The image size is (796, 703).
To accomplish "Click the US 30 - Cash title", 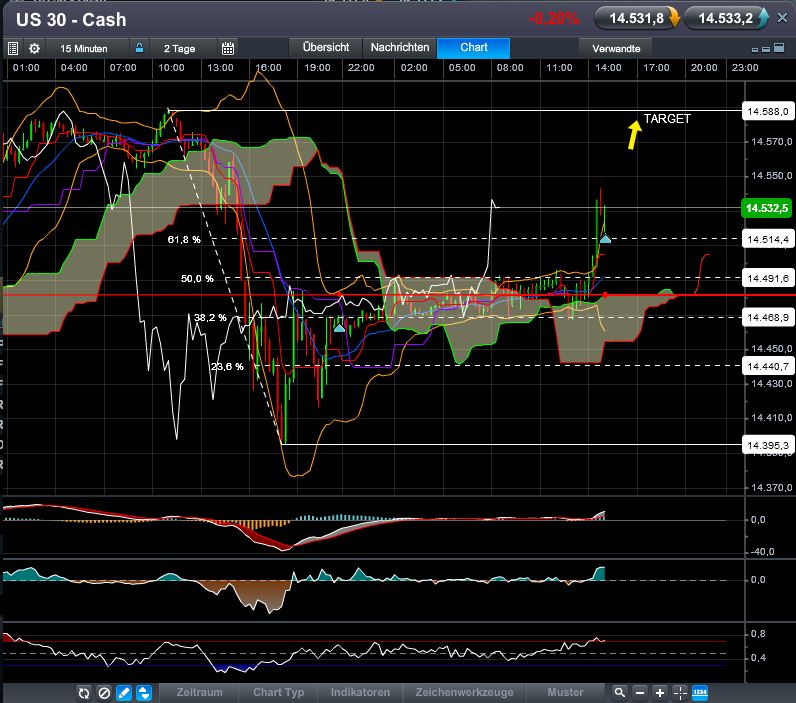I will (x=71, y=20).
